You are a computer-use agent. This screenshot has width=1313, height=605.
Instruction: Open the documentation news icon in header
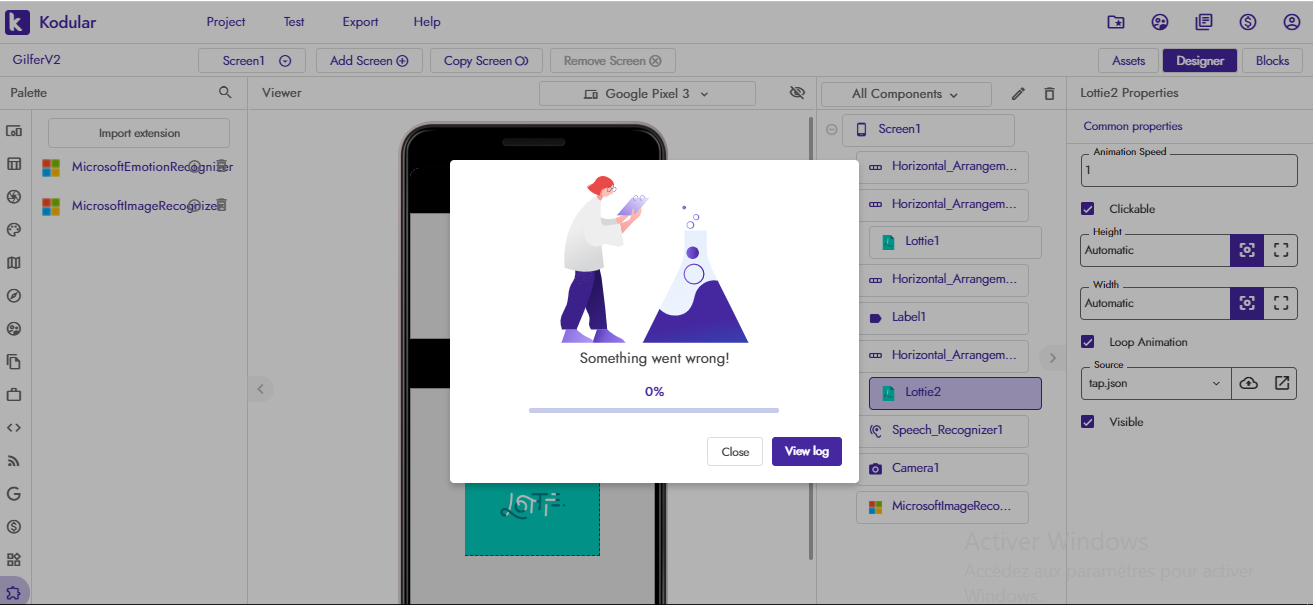pyautogui.click(x=1204, y=22)
